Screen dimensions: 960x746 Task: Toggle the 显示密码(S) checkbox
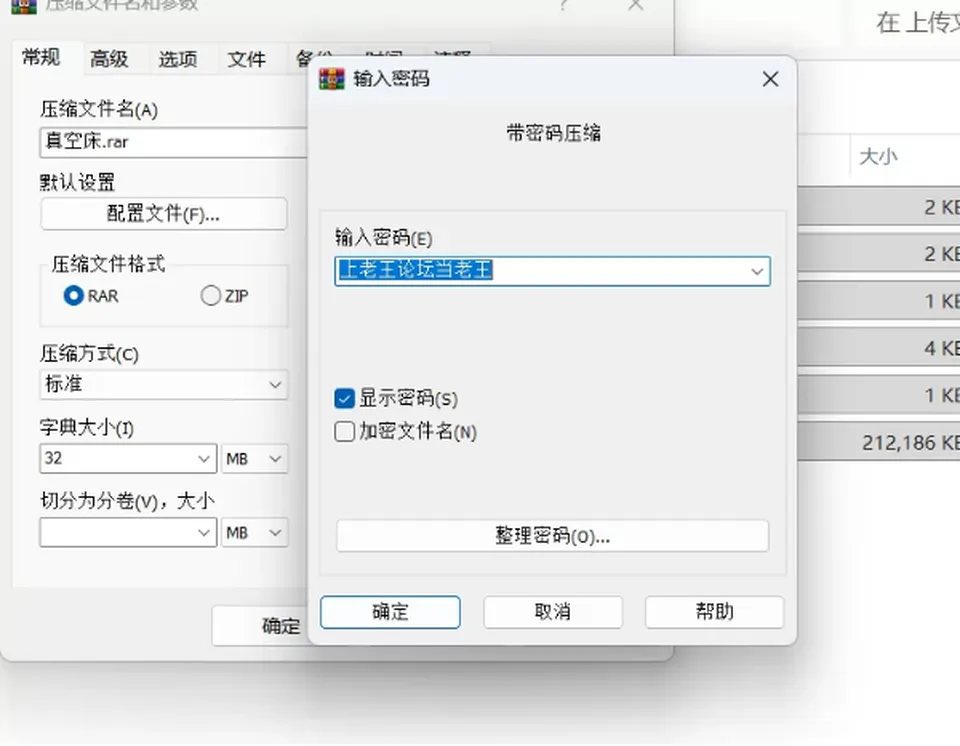pos(345,399)
